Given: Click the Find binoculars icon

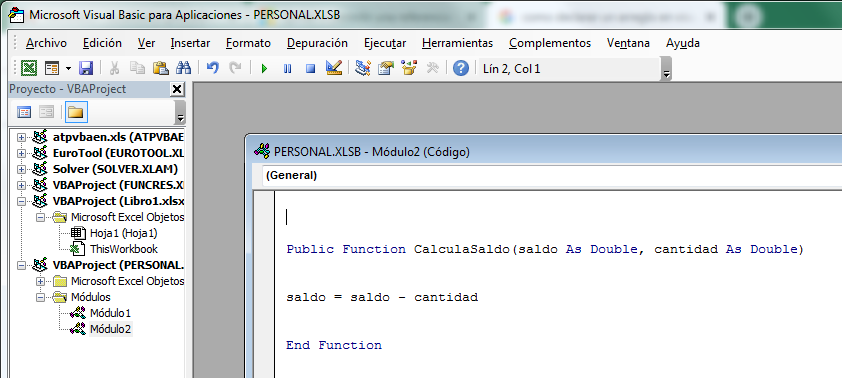Looking at the screenshot, I should (x=184, y=68).
